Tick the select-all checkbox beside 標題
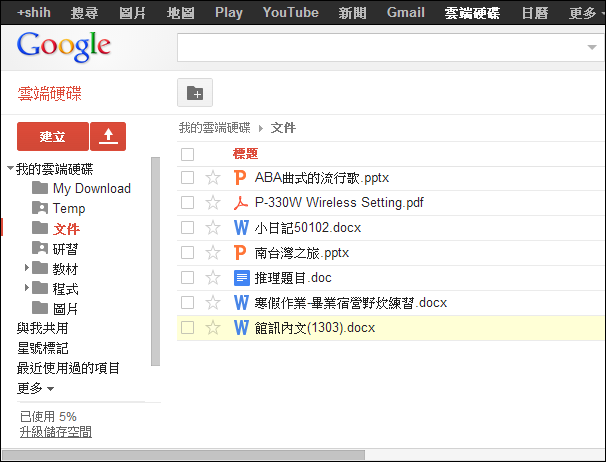 point(187,154)
